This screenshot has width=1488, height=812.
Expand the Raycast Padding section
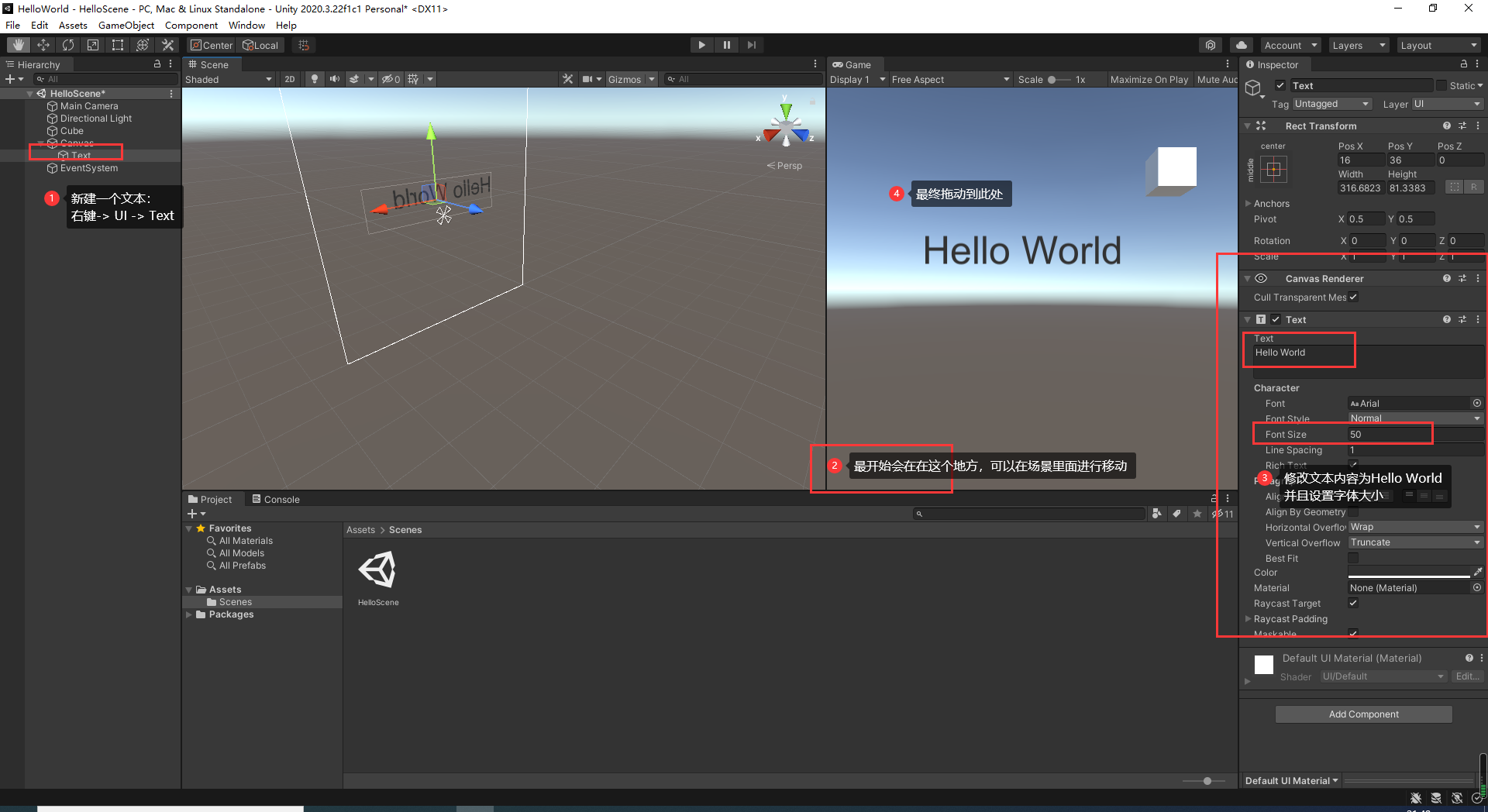click(x=1248, y=618)
